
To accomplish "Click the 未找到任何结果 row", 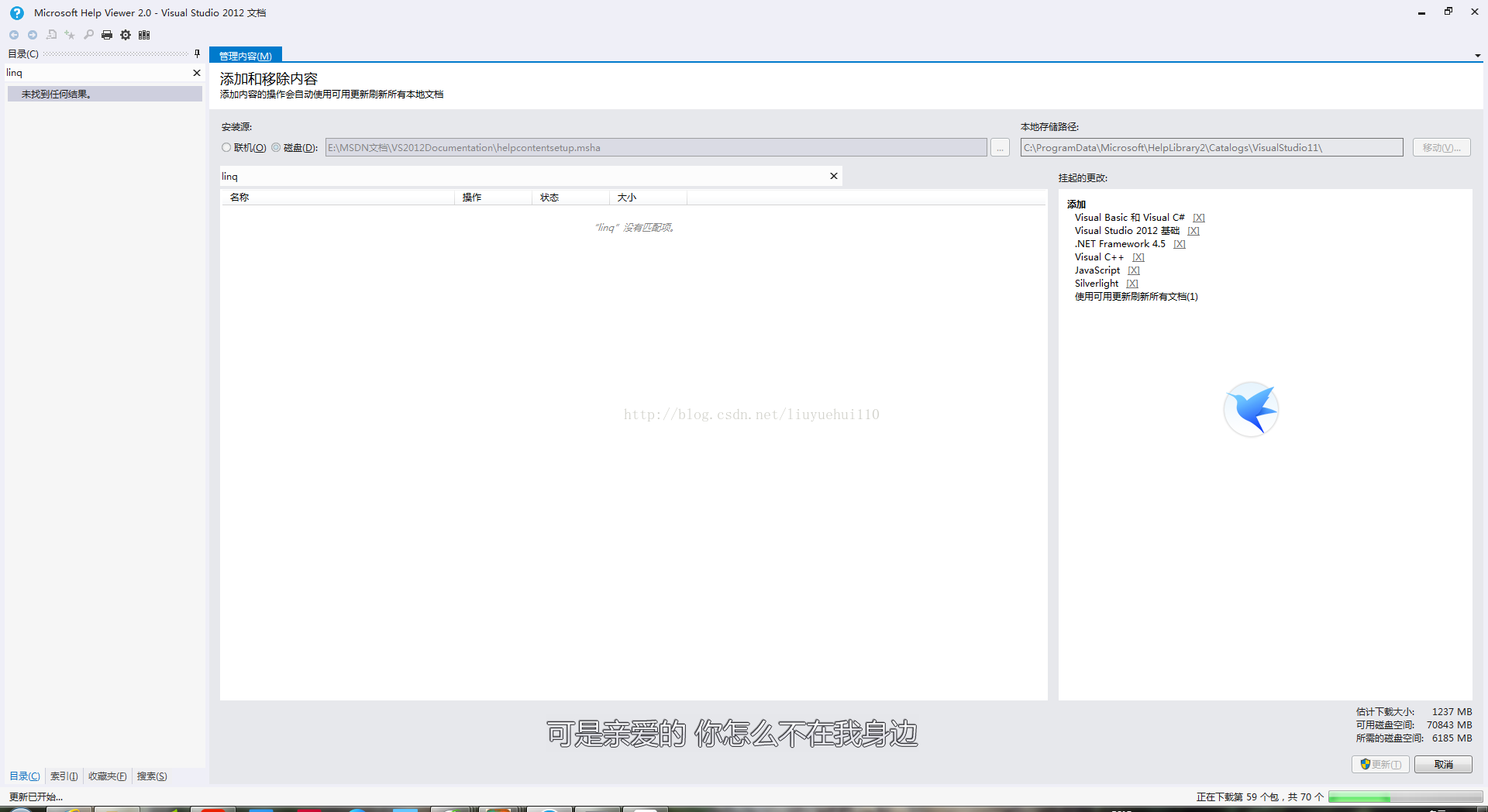I will coord(105,94).
